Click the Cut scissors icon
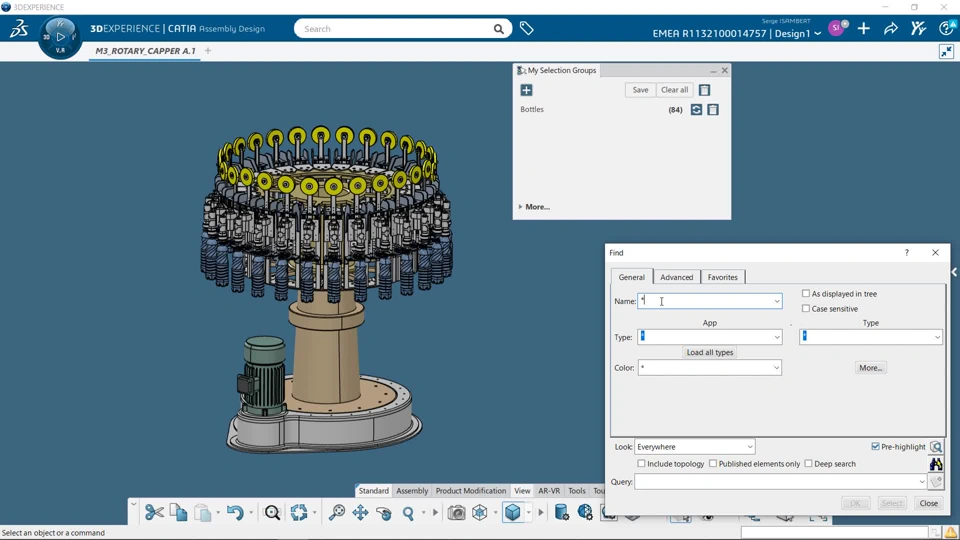Image resolution: width=960 pixels, height=540 pixels. 154,512
